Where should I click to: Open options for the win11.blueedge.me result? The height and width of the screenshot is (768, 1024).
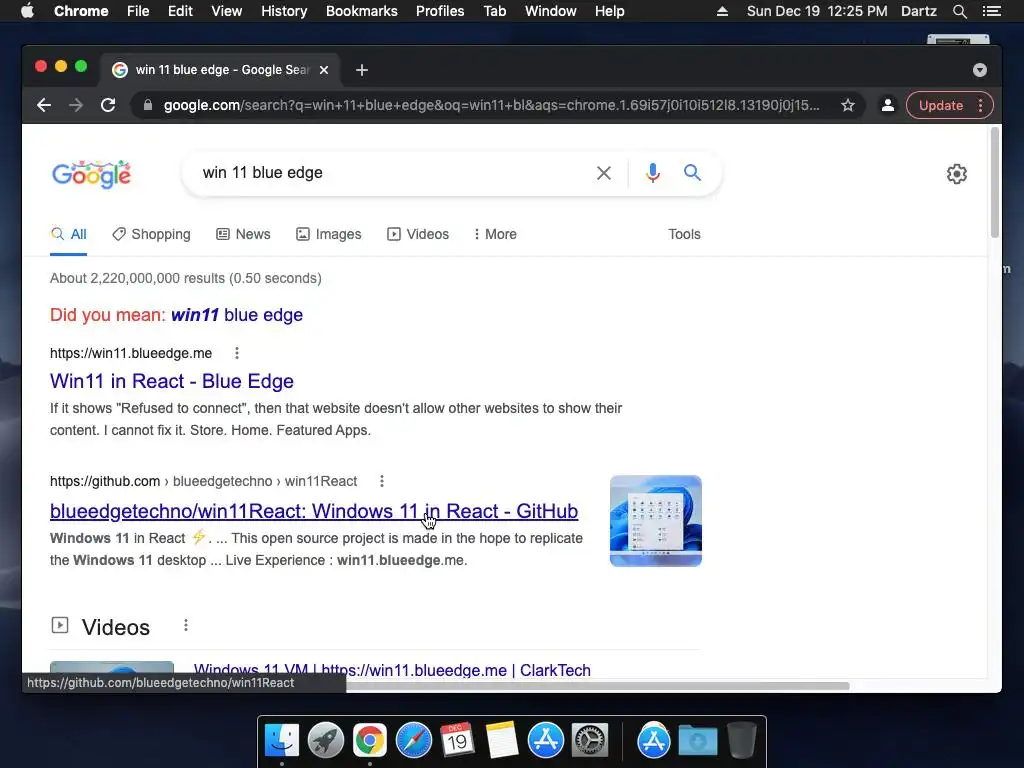click(237, 353)
